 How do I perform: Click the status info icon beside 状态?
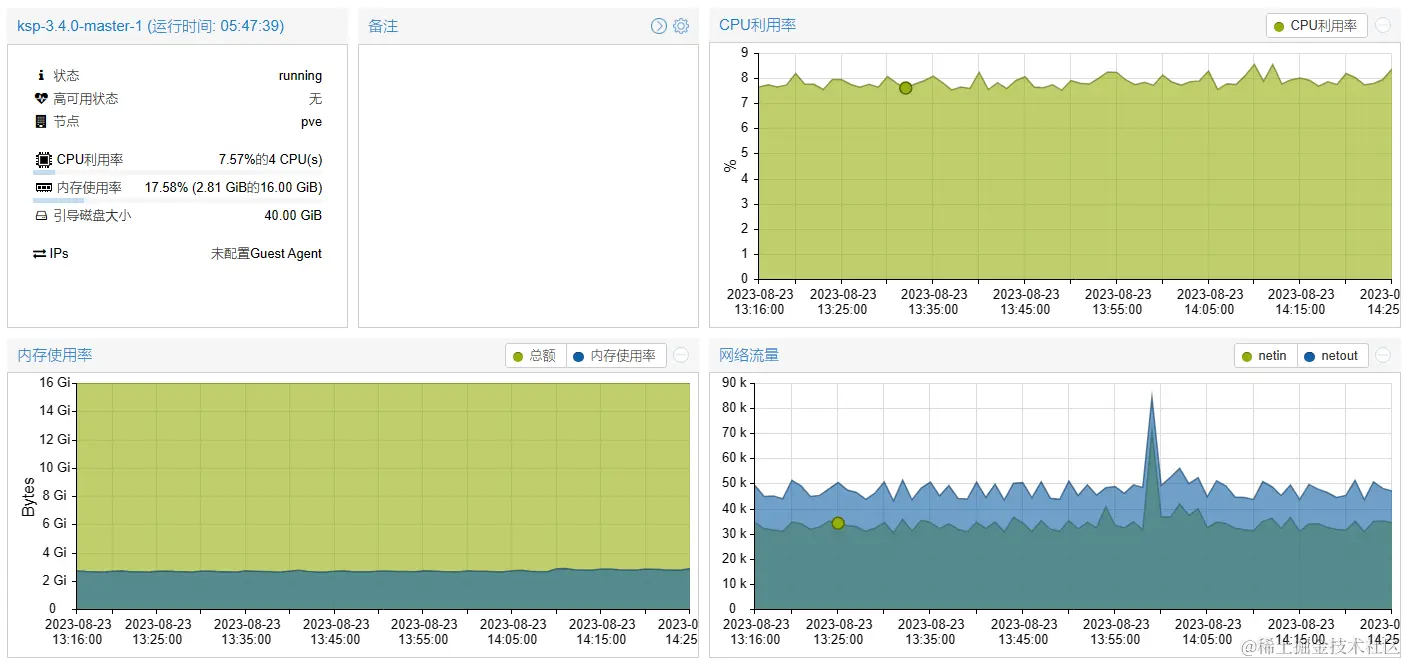41,75
